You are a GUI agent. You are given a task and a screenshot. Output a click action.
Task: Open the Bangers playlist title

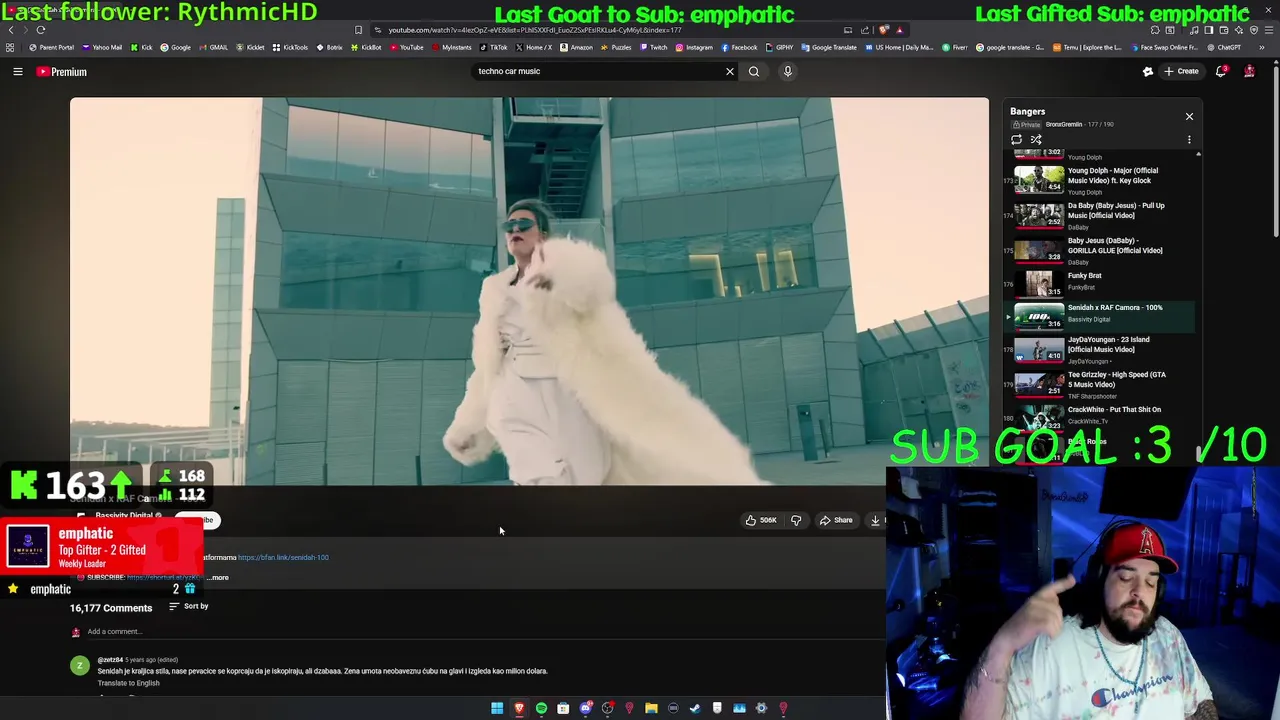click(1027, 112)
